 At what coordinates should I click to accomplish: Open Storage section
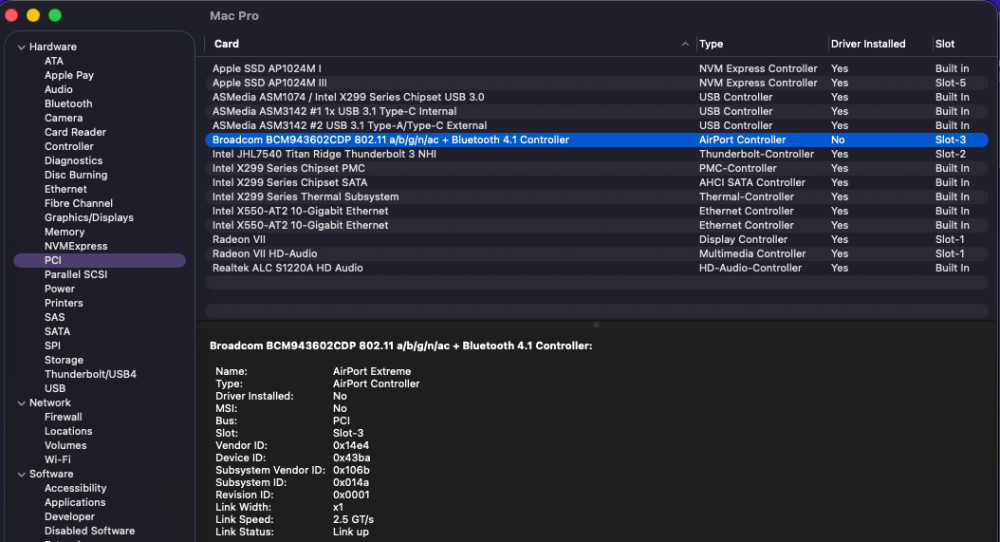click(64, 360)
